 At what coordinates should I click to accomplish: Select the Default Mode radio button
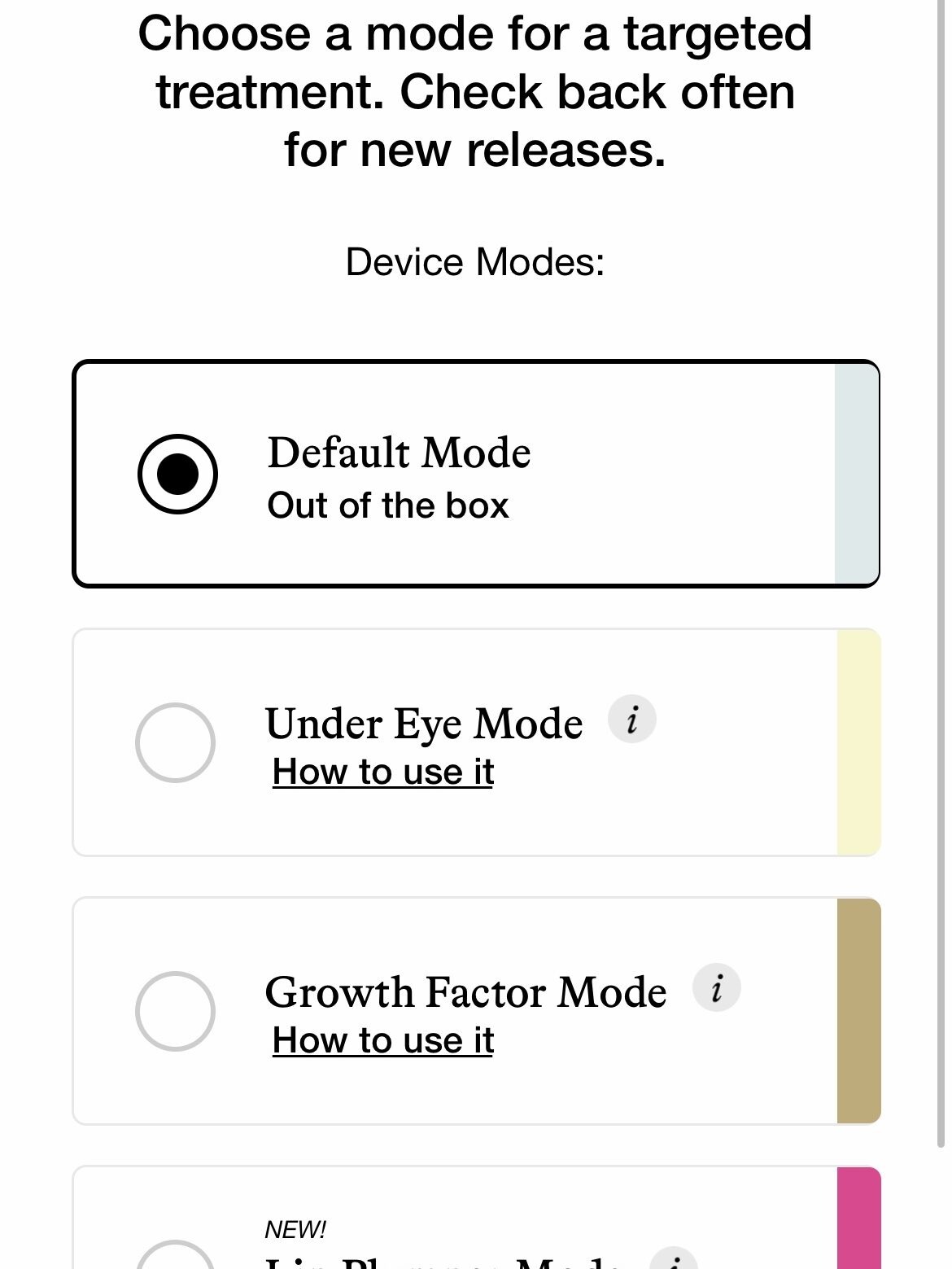pyautogui.click(x=177, y=474)
